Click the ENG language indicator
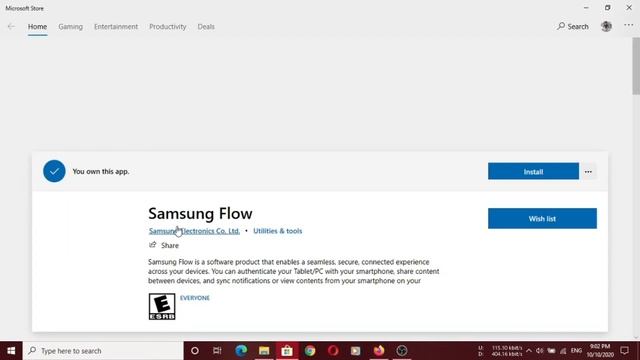Viewport: 640px width, 360px height. 576,351
